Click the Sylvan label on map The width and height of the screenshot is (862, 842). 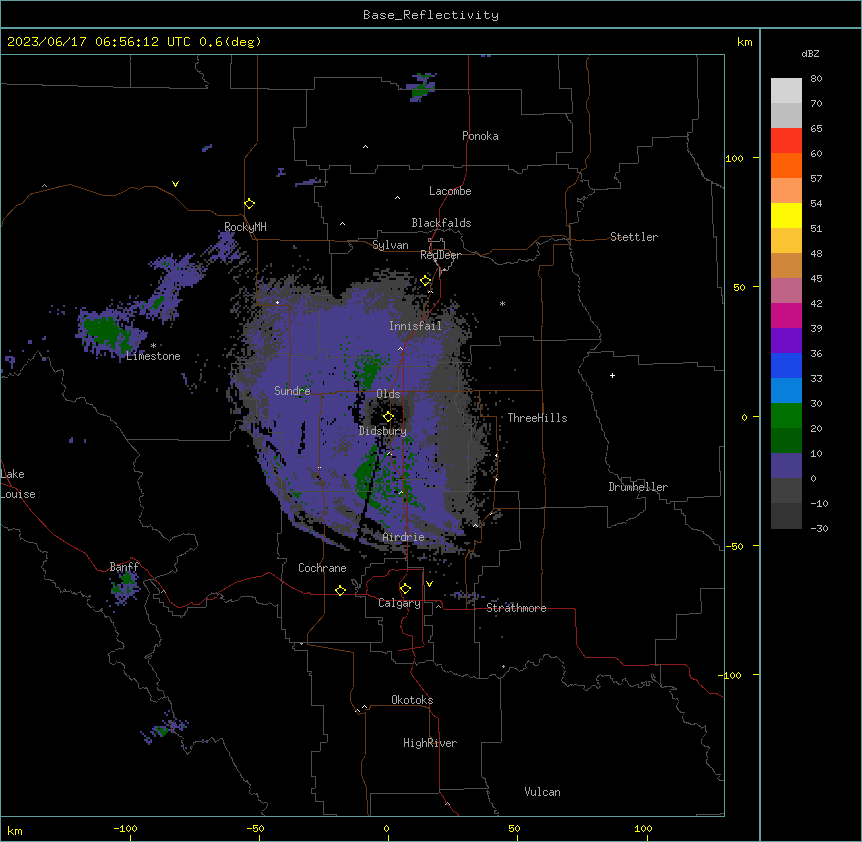point(390,245)
